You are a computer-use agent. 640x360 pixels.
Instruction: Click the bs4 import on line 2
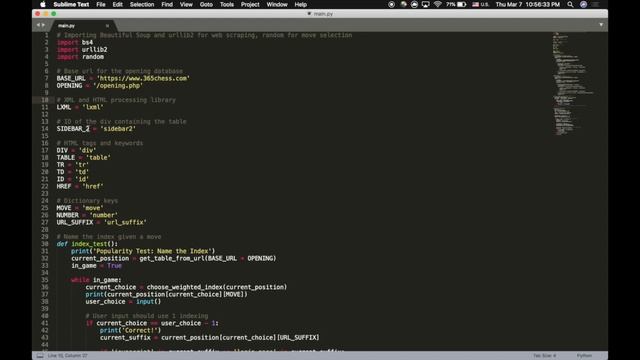pyautogui.click(x=87, y=42)
